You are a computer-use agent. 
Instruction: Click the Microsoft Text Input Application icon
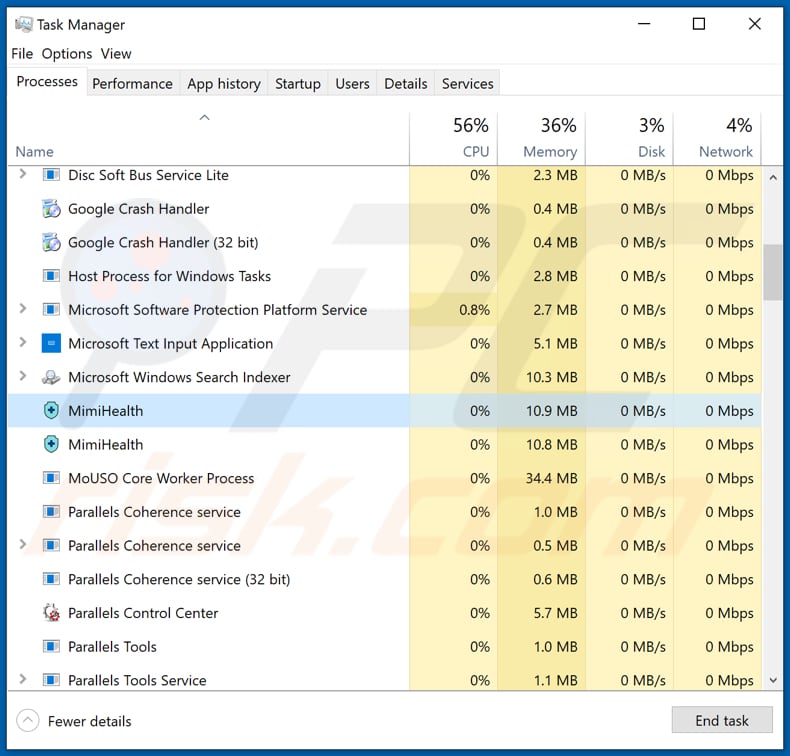point(51,343)
